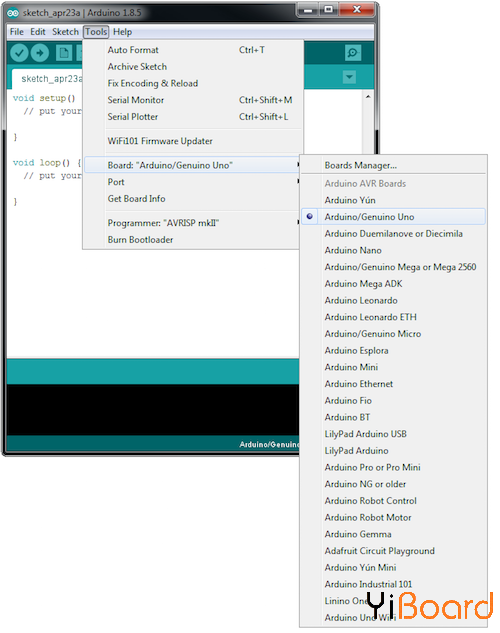Select Arduino Fio board
Viewport: 500px width, 633px height.
pos(393,400)
